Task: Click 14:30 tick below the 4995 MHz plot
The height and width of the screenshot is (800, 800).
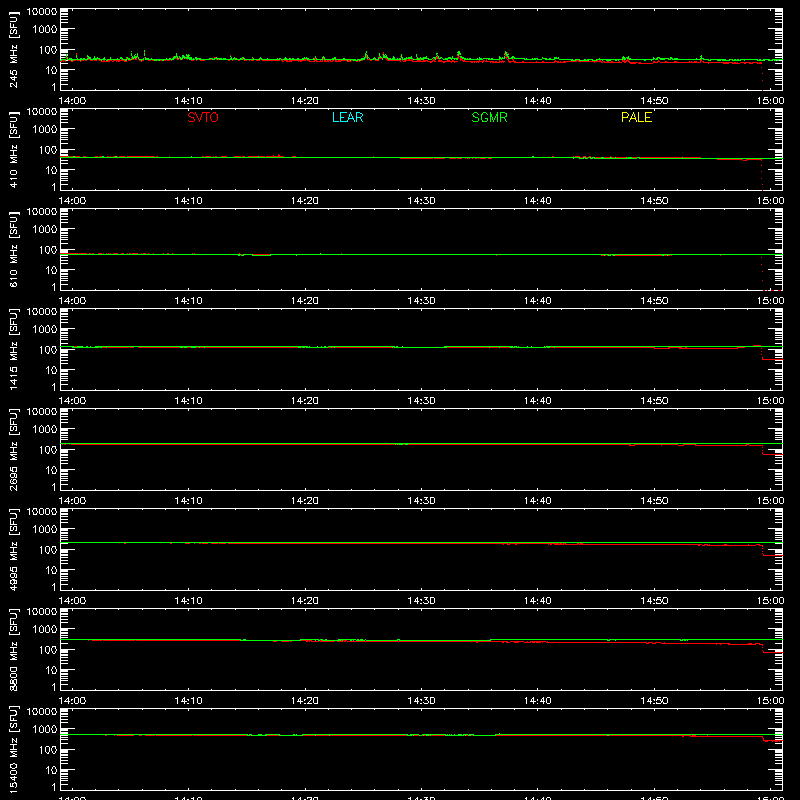Action: tap(421, 601)
